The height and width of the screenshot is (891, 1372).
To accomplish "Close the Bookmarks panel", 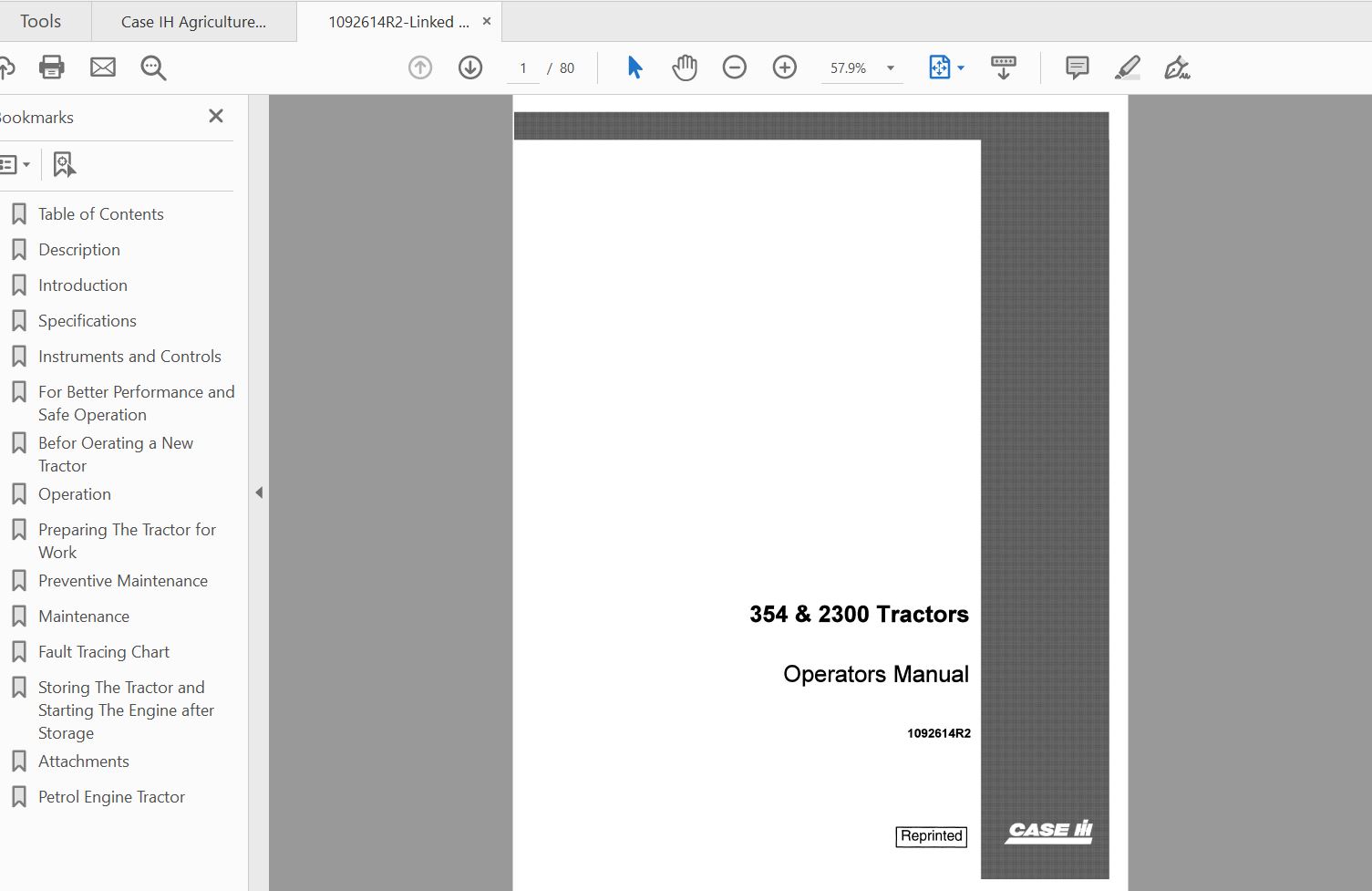I will [215, 117].
